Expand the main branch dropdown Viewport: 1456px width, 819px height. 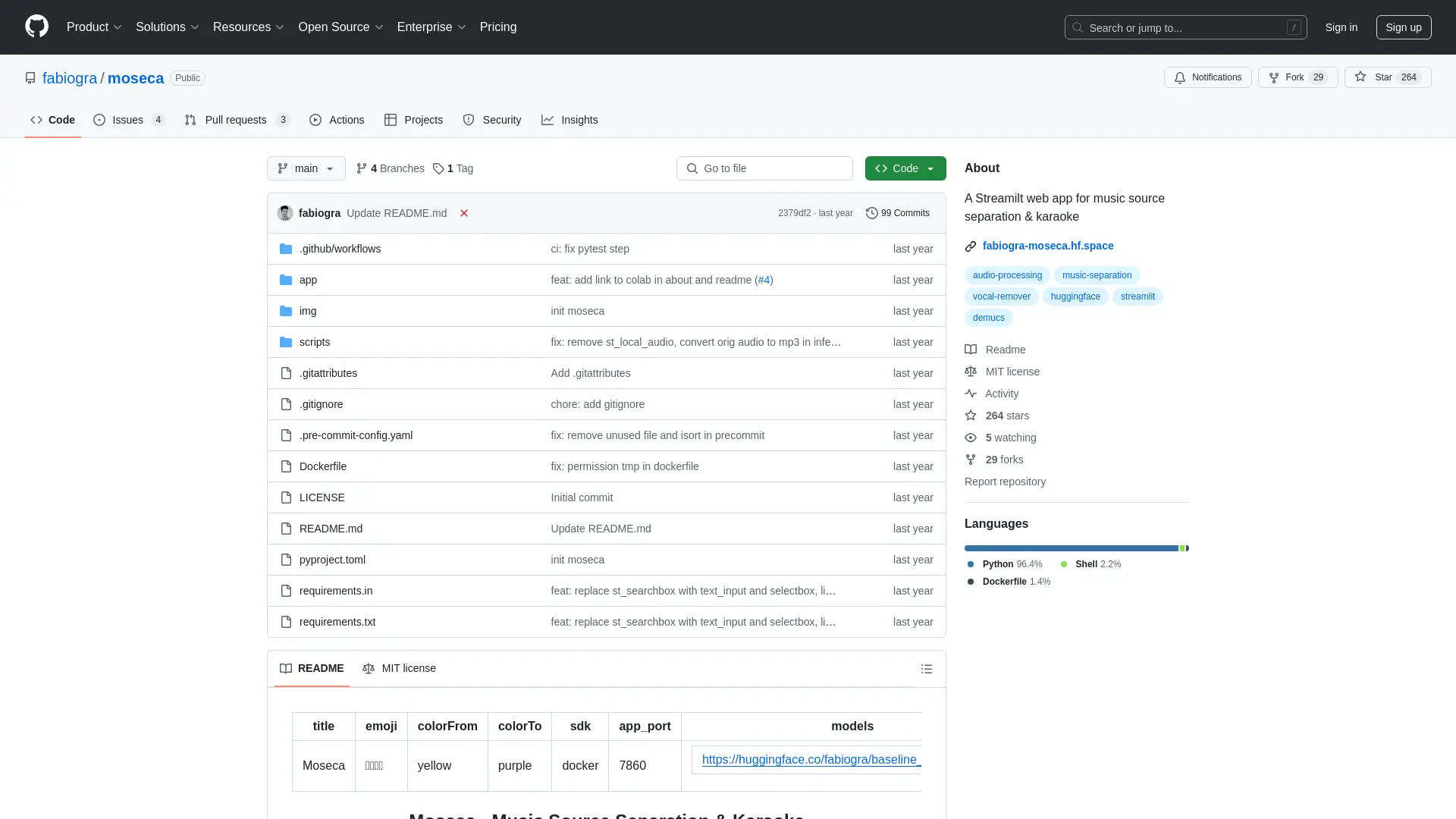pos(306,168)
